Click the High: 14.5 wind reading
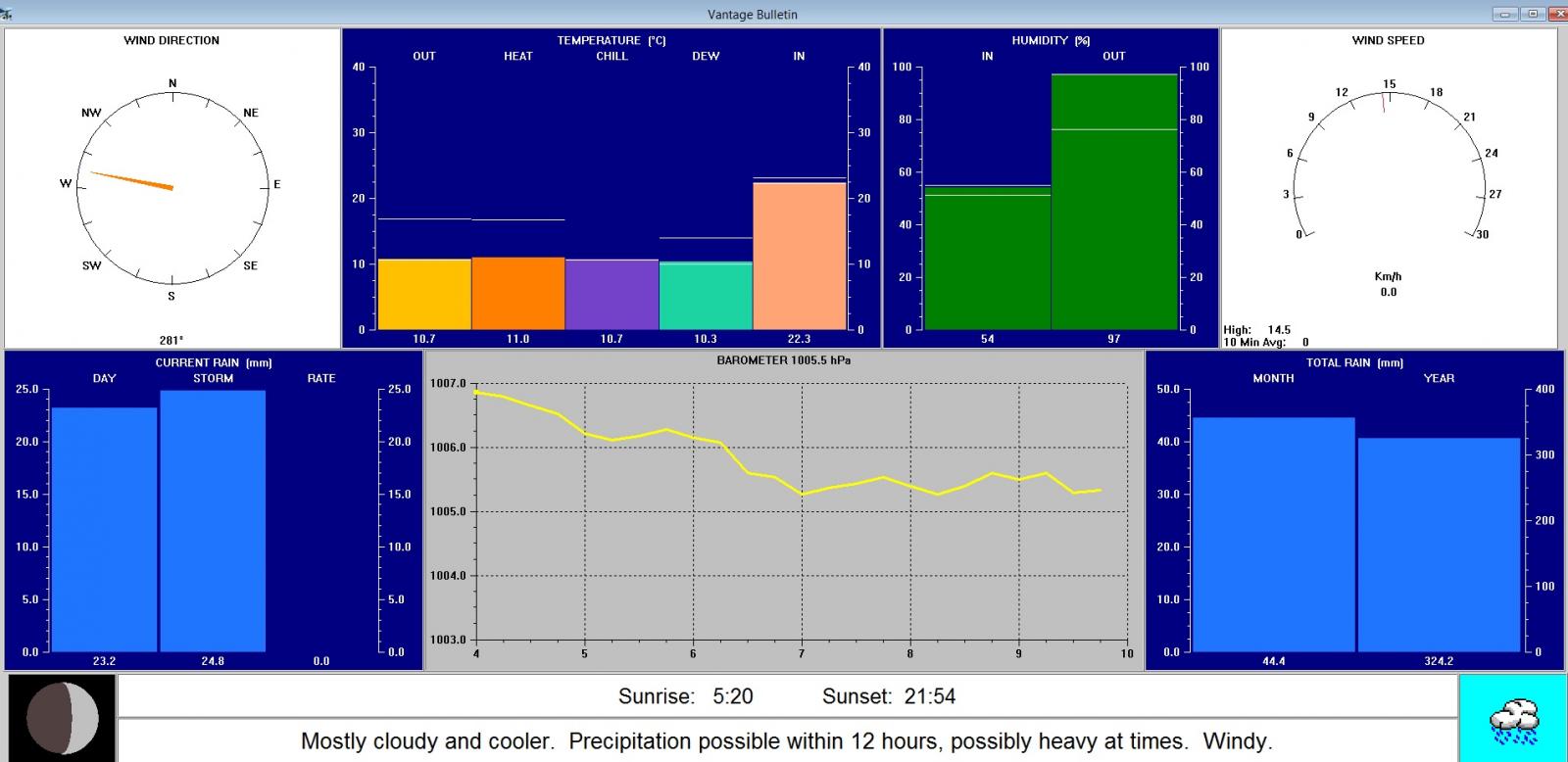This screenshot has height=762, width=1568. tap(1257, 330)
